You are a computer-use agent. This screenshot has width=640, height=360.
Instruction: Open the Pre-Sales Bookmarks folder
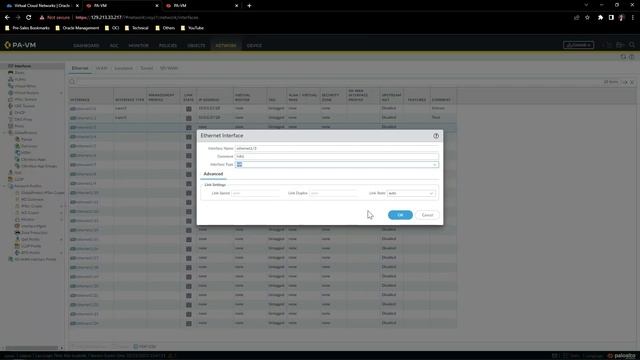point(27,28)
